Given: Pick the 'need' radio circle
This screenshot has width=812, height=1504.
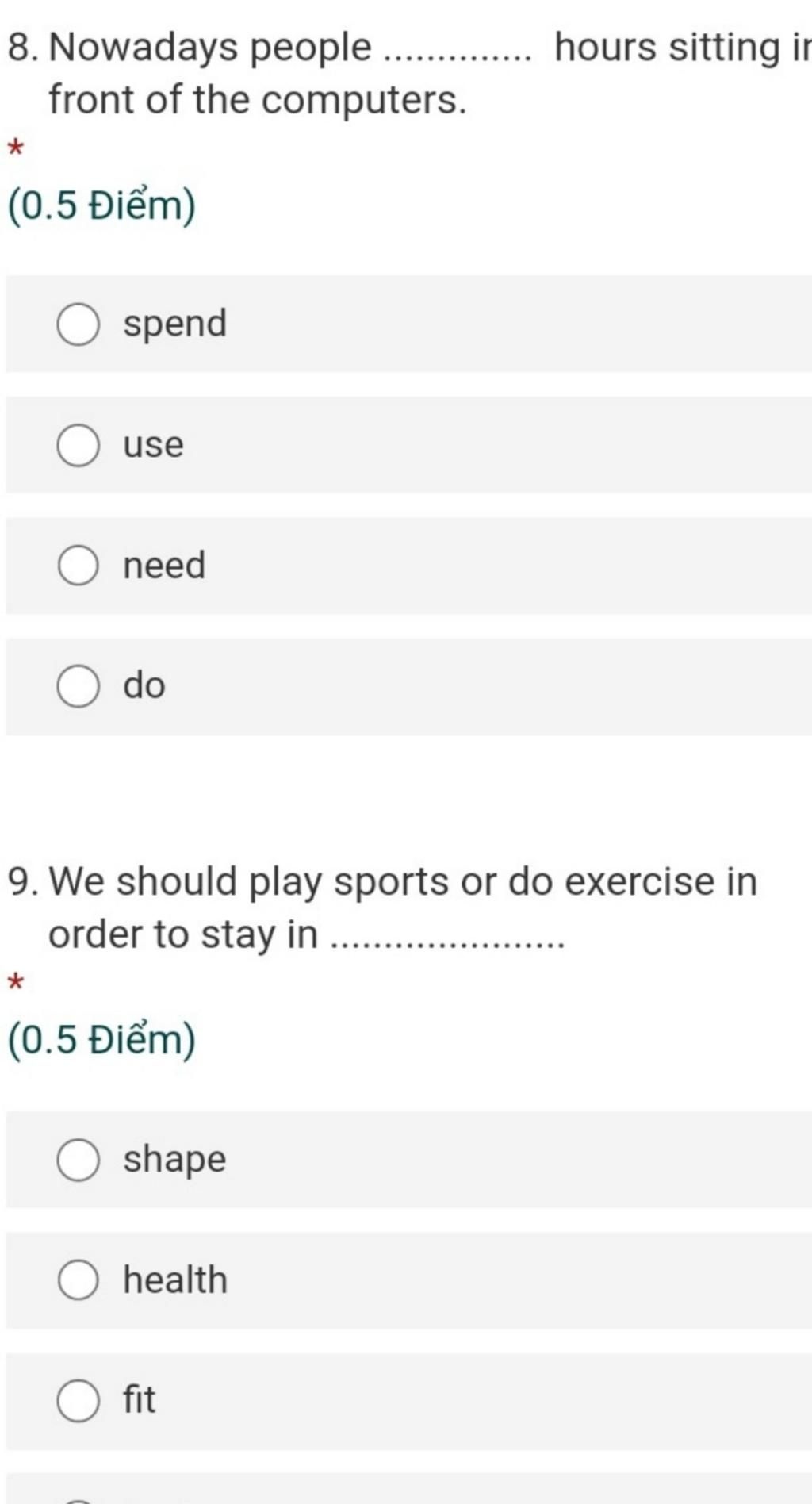Looking at the screenshot, I should pyautogui.click(x=79, y=566).
